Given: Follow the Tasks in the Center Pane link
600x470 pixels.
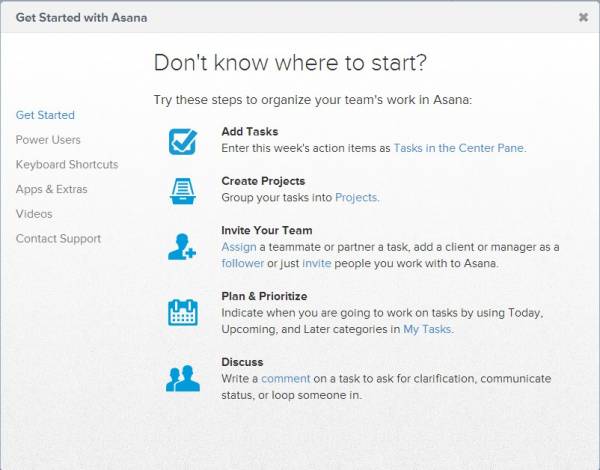Looking at the screenshot, I should point(460,148).
